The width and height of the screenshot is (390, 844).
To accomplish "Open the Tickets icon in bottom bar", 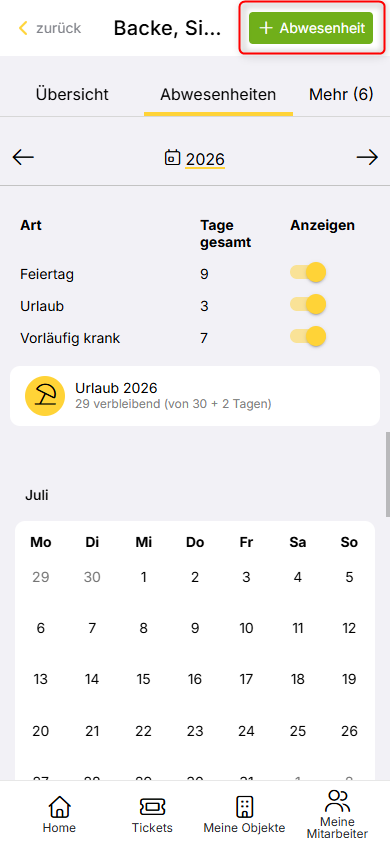I will 152,807.
